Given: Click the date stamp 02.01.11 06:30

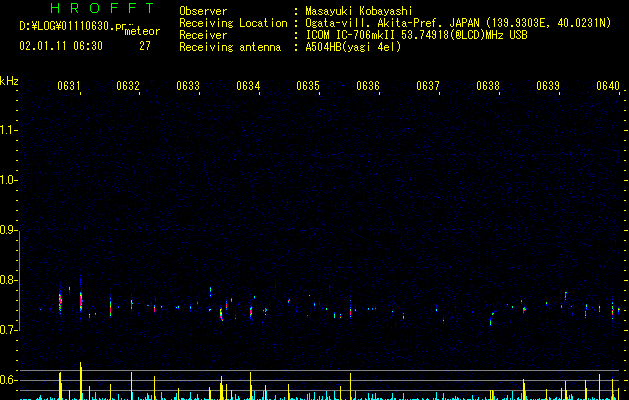Looking at the screenshot, I should pos(61,46).
